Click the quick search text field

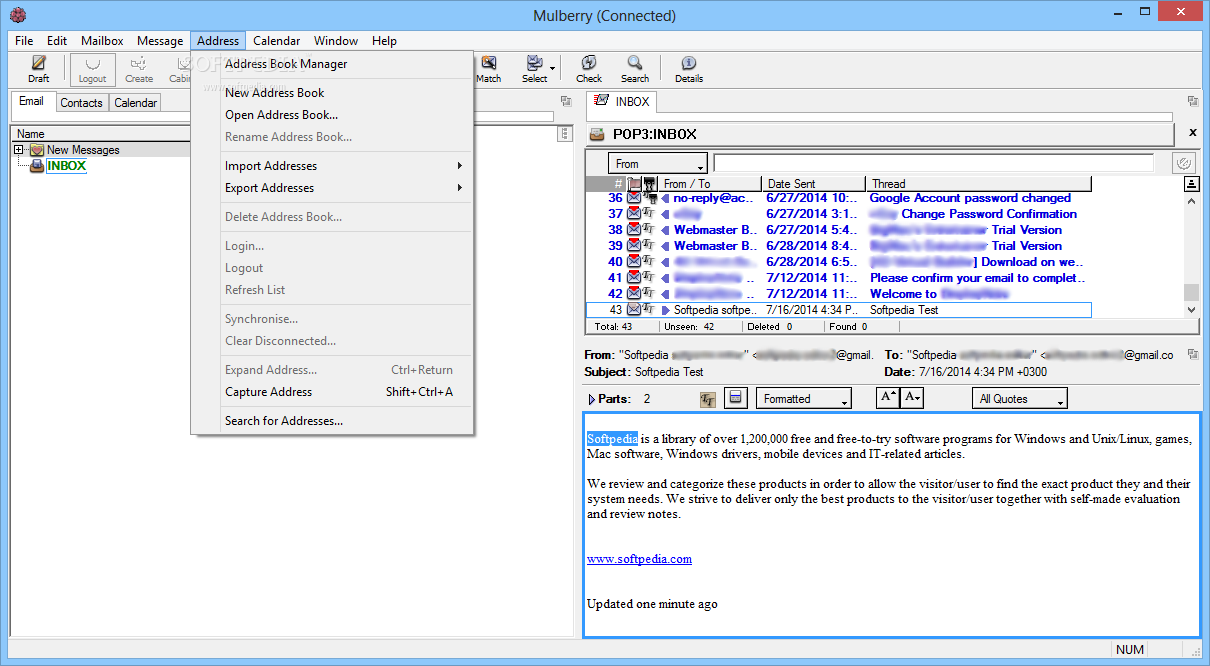coord(933,163)
